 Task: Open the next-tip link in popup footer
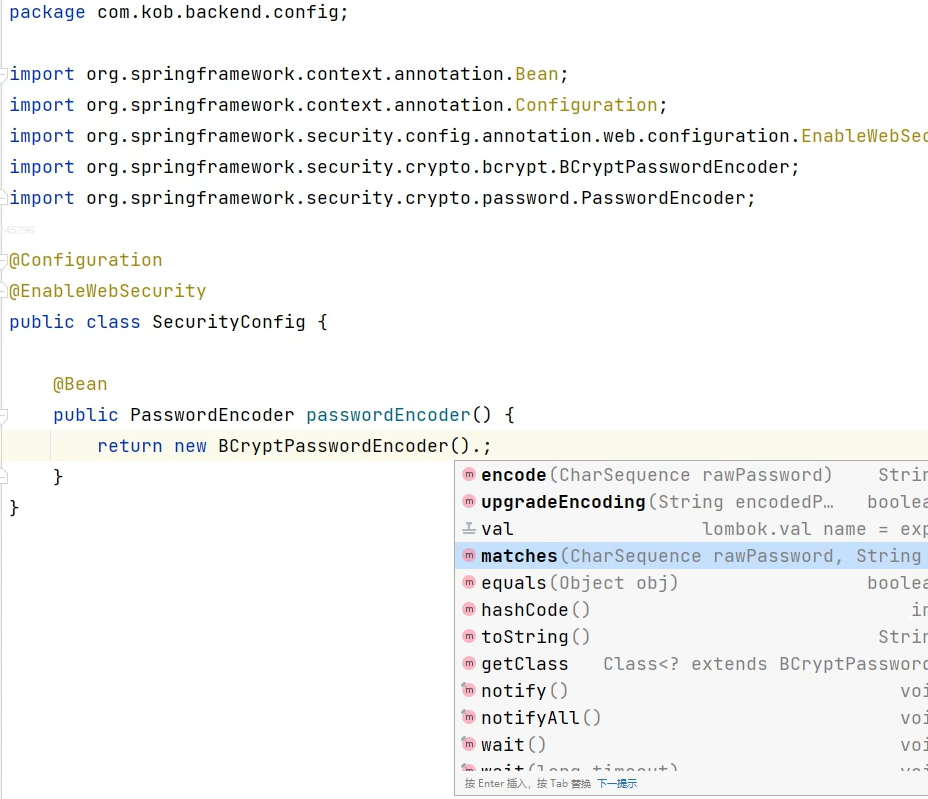[x=617, y=784]
